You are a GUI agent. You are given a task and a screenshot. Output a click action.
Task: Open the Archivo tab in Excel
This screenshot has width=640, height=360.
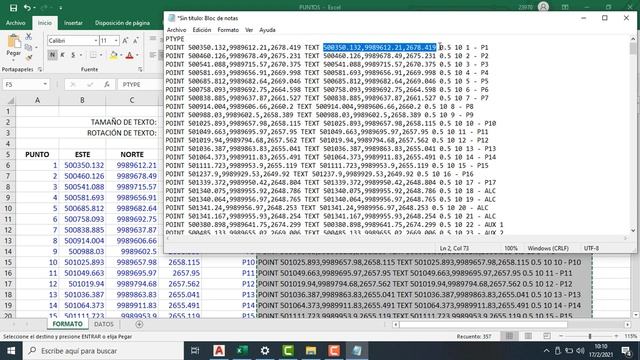click(16, 23)
